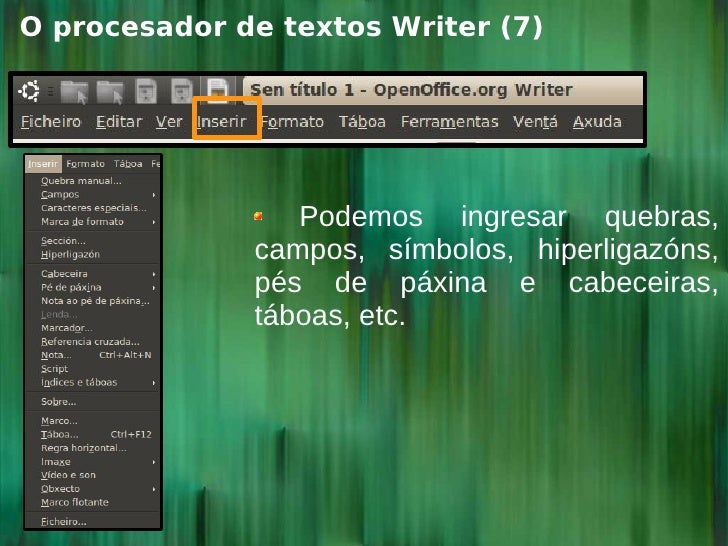Choose the 'Marcador...' entry

tap(93, 328)
